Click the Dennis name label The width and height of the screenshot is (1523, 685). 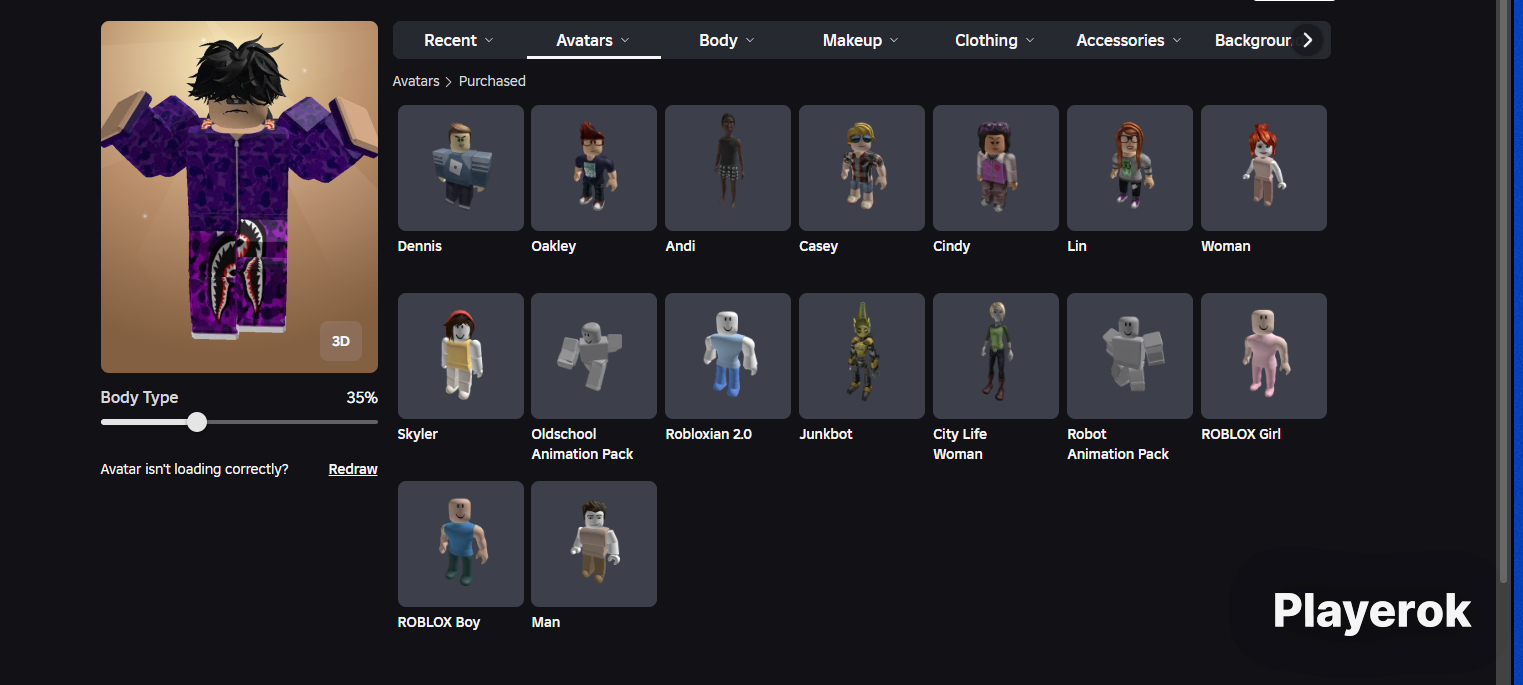[x=420, y=246]
